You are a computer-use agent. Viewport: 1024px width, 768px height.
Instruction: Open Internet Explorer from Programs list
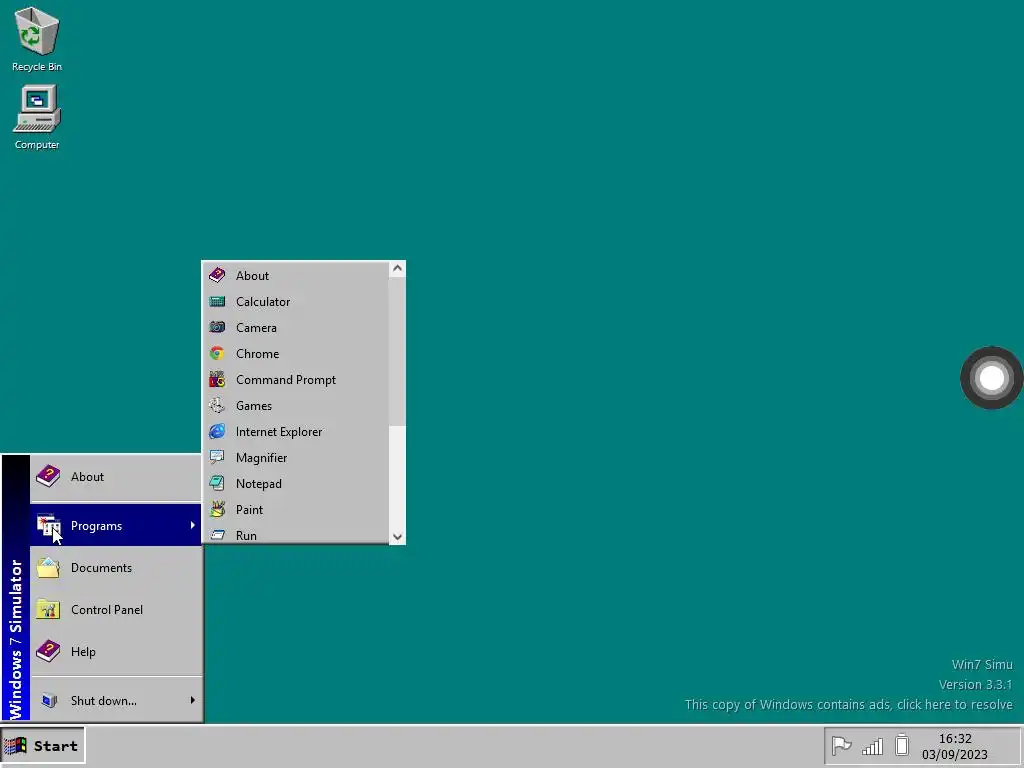(296, 431)
